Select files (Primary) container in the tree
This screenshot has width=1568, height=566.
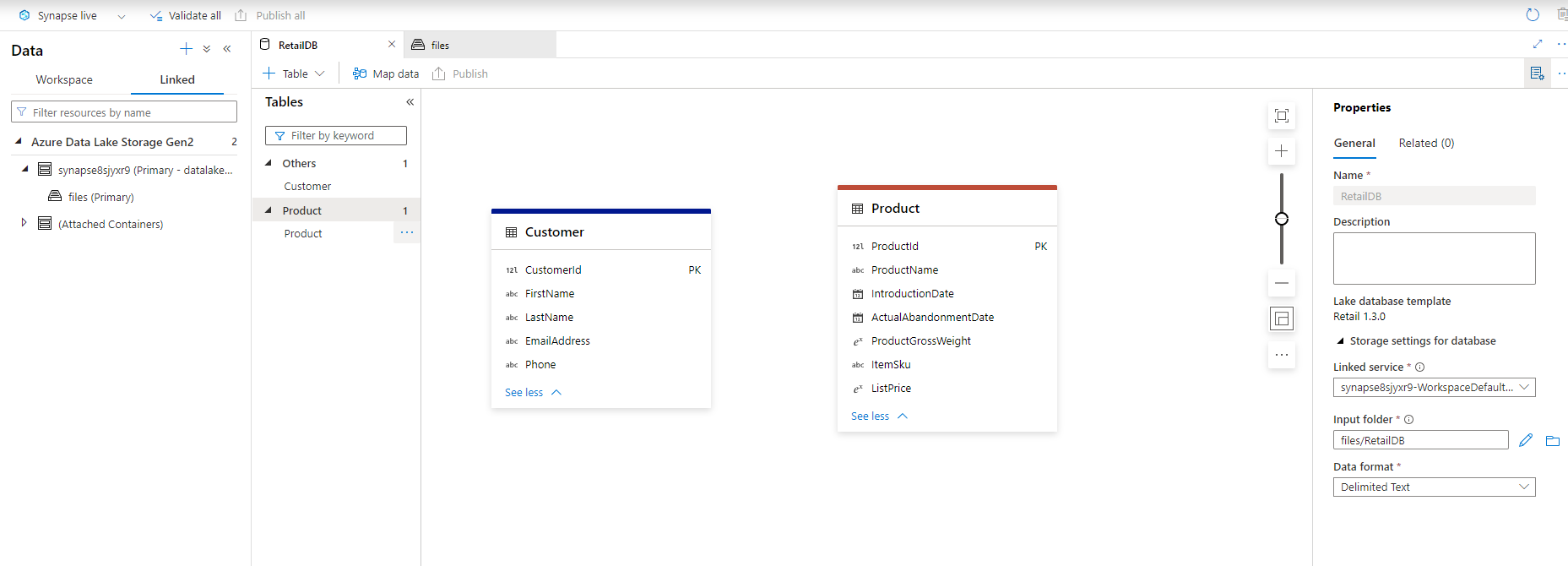pyautogui.click(x=100, y=197)
